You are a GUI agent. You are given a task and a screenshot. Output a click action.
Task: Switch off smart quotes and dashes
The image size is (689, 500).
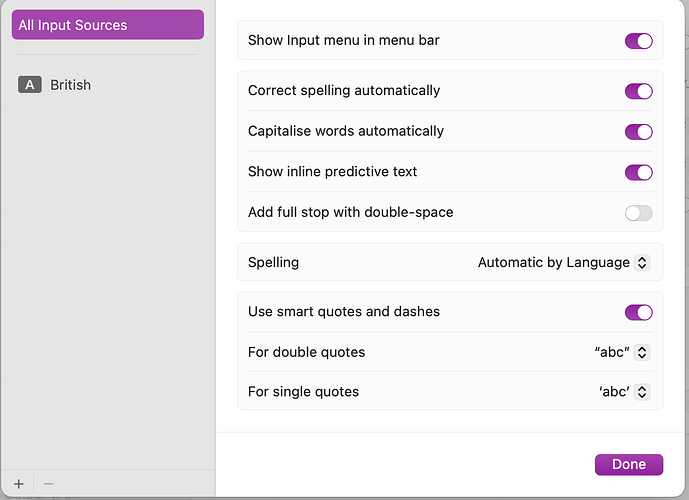click(x=638, y=312)
